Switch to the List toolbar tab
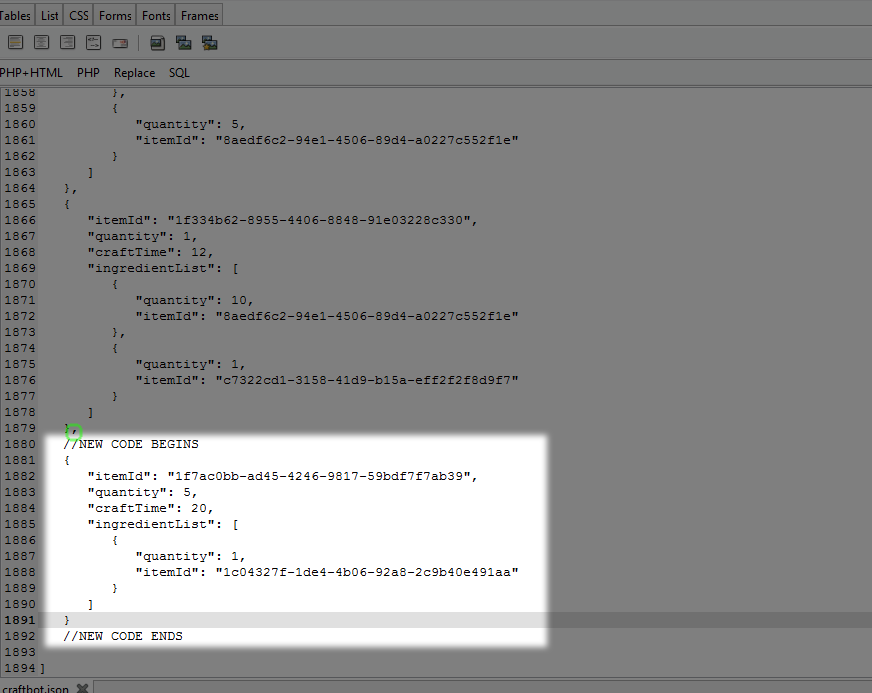Image resolution: width=872 pixels, height=693 pixels. [x=49, y=16]
